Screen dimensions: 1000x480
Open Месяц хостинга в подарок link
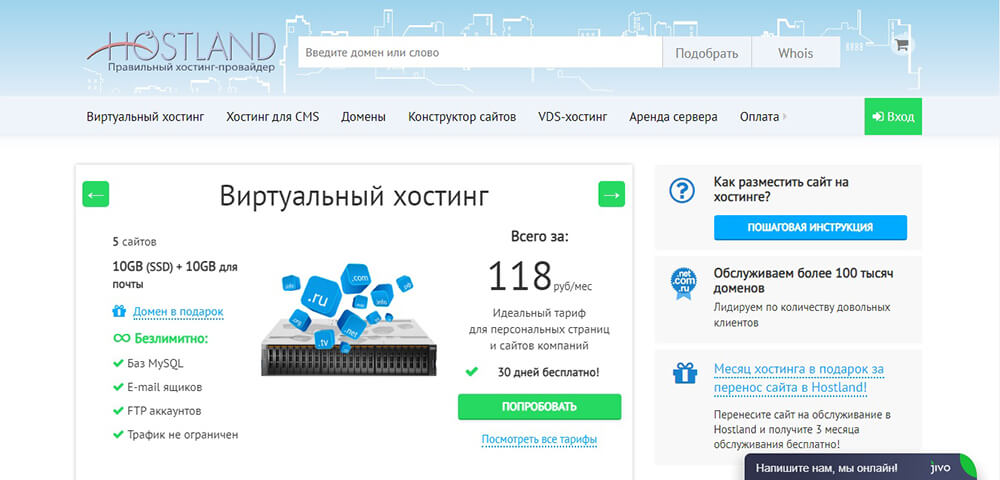798,378
